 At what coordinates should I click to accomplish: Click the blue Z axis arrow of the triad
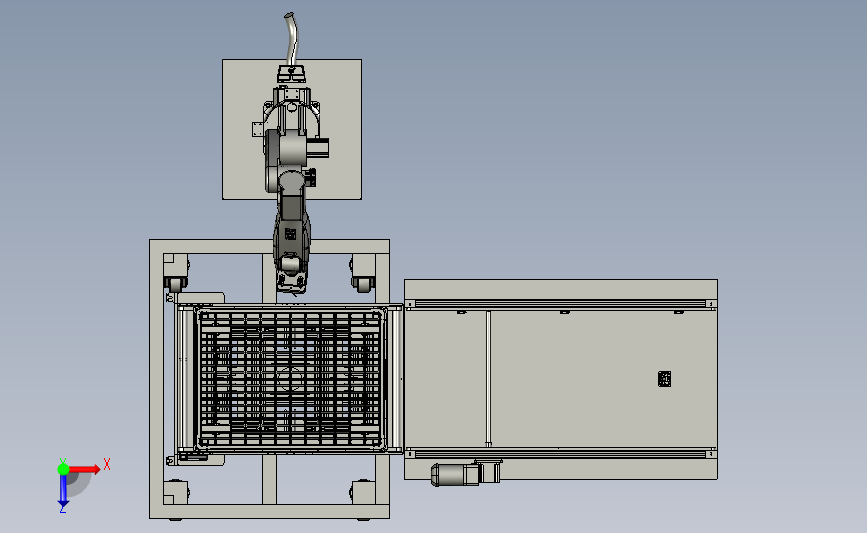[x=63, y=491]
